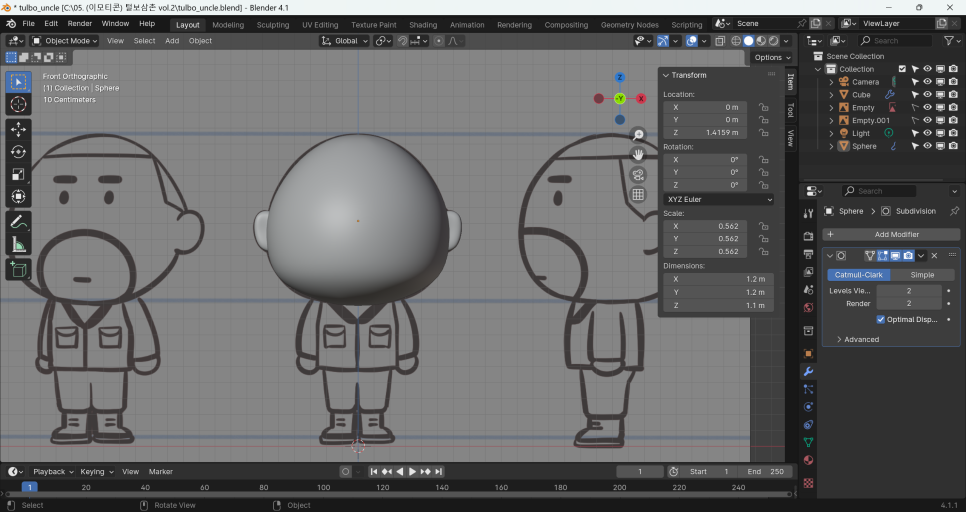This screenshot has height=512, width=966.
Task: Open Global transform orientation dropdown
Action: pos(344,41)
